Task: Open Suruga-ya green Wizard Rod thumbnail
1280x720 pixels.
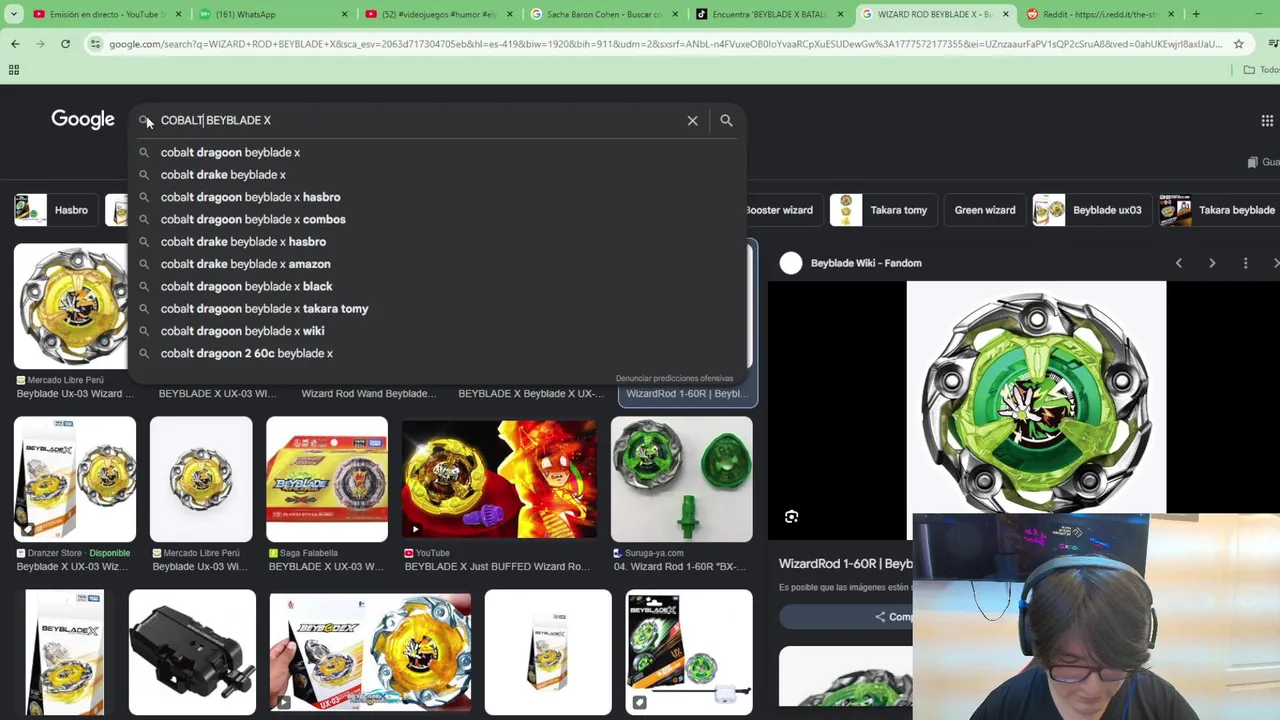Action: (x=682, y=479)
